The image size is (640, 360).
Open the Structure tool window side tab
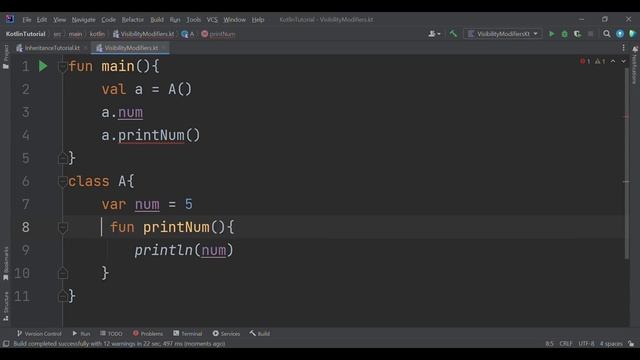pos(6,306)
